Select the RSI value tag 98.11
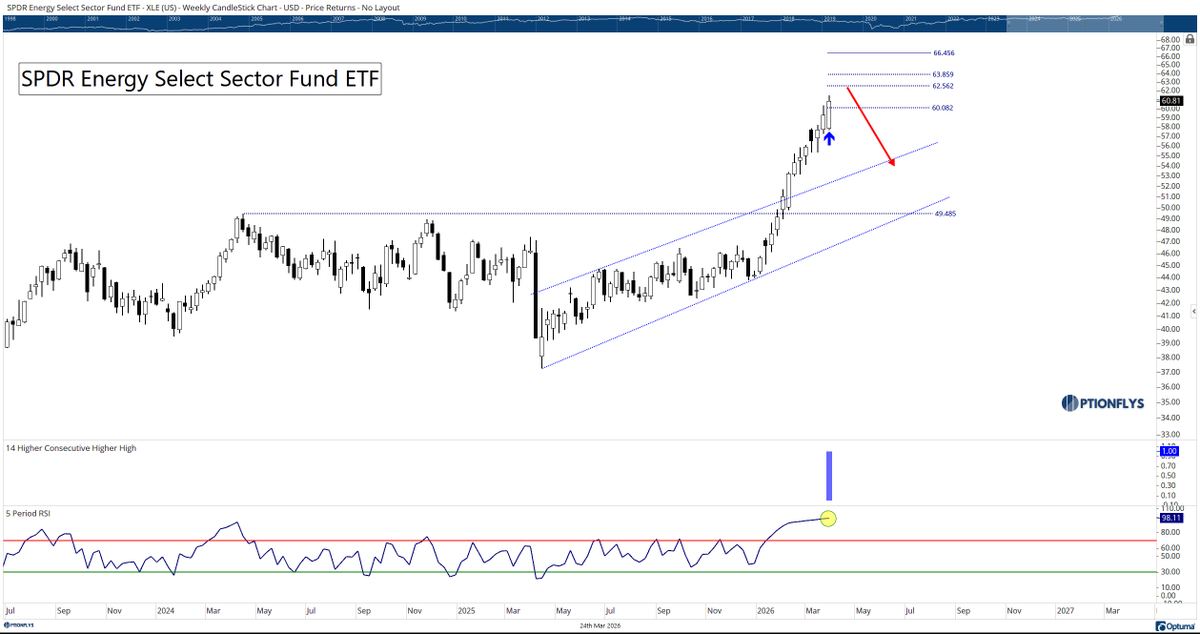This screenshot has height=634, width=1200. [1171, 517]
